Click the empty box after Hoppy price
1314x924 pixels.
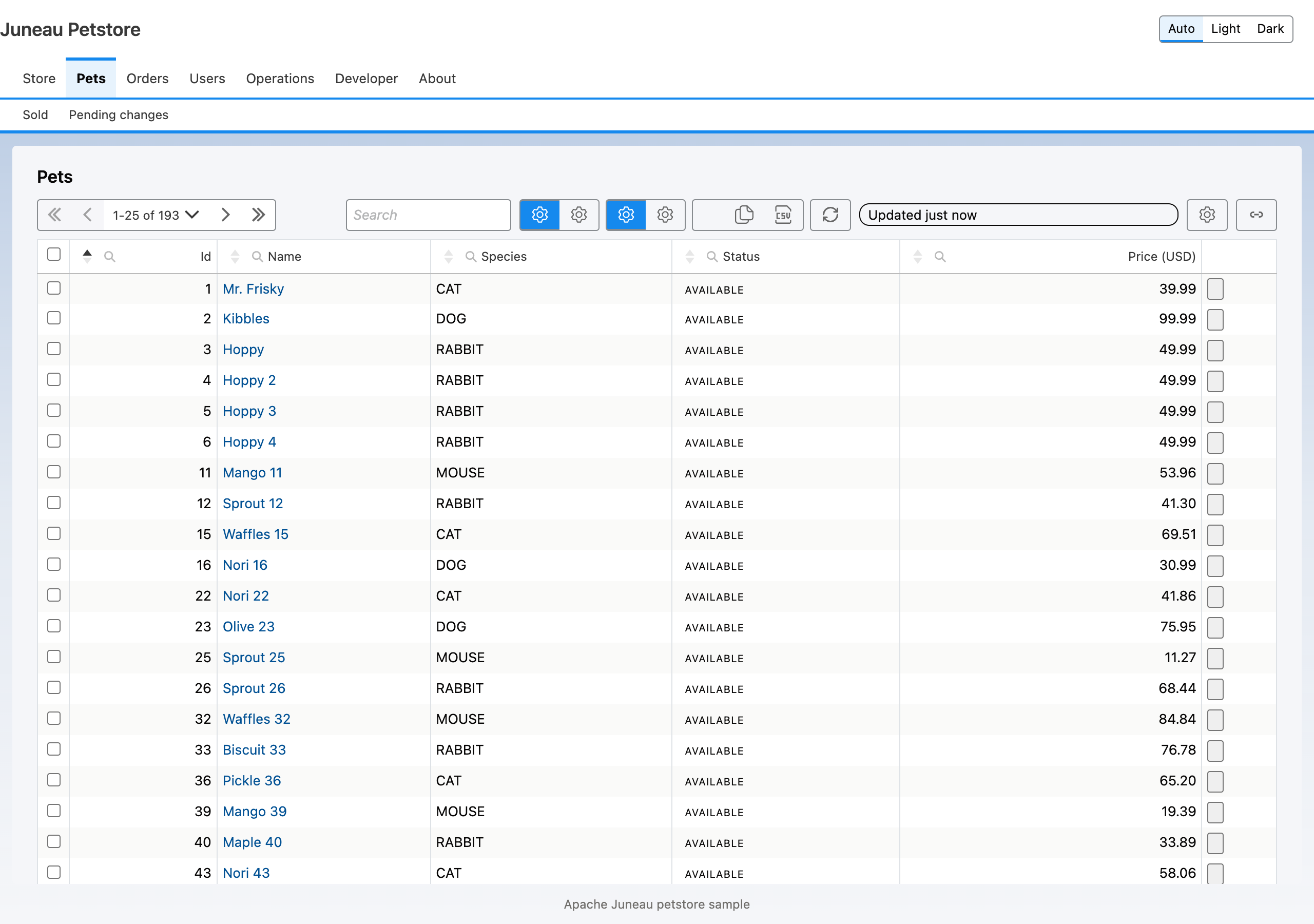(1215, 351)
